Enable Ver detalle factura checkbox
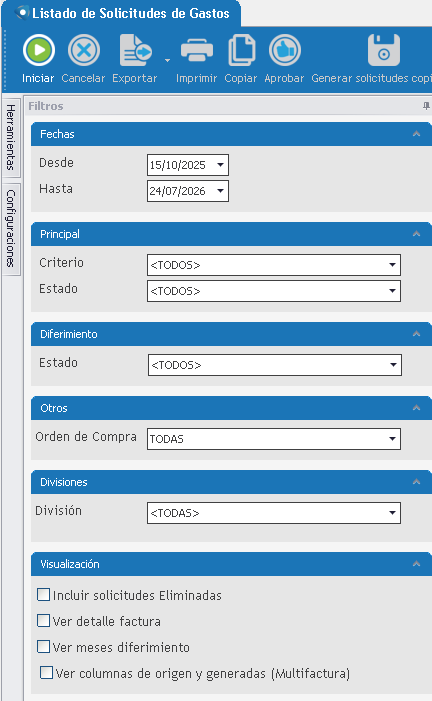The height and width of the screenshot is (701, 432). point(43,621)
